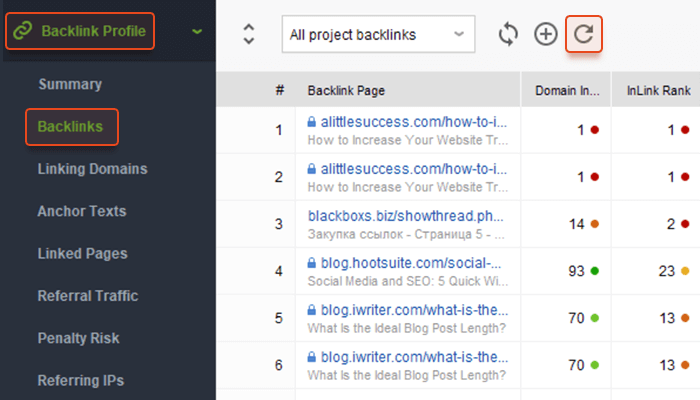
Task: Click the Backlink Profile chain link icon
Action: [x=23, y=31]
